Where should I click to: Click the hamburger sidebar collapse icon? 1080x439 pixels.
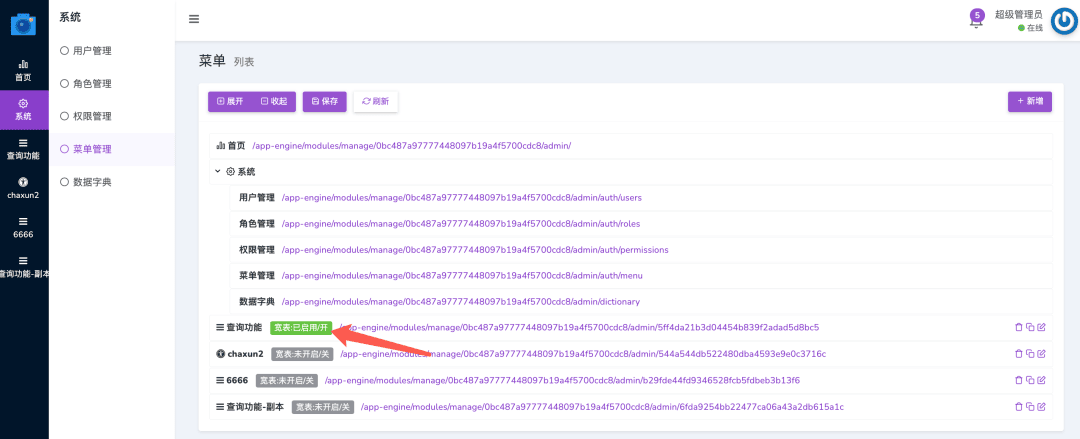[x=194, y=19]
